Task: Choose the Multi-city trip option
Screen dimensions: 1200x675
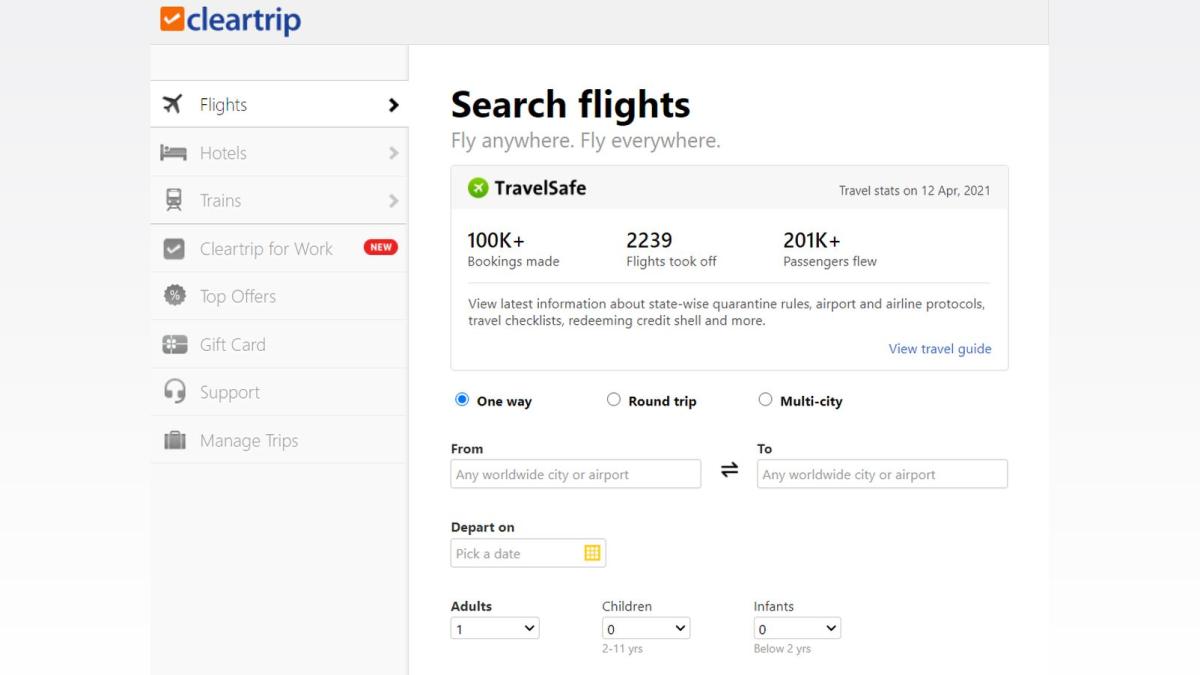Action: pyautogui.click(x=765, y=398)
